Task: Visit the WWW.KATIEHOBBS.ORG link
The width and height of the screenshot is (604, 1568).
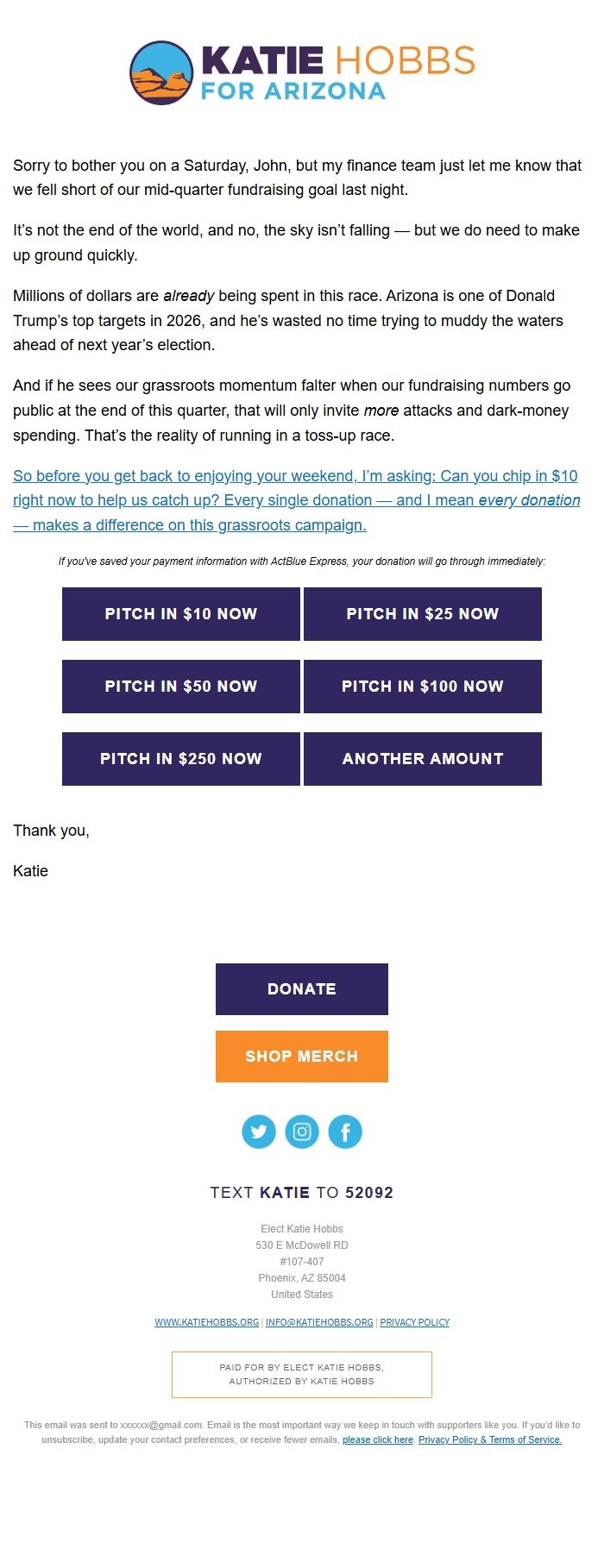Action: [x=207, y=1322]
